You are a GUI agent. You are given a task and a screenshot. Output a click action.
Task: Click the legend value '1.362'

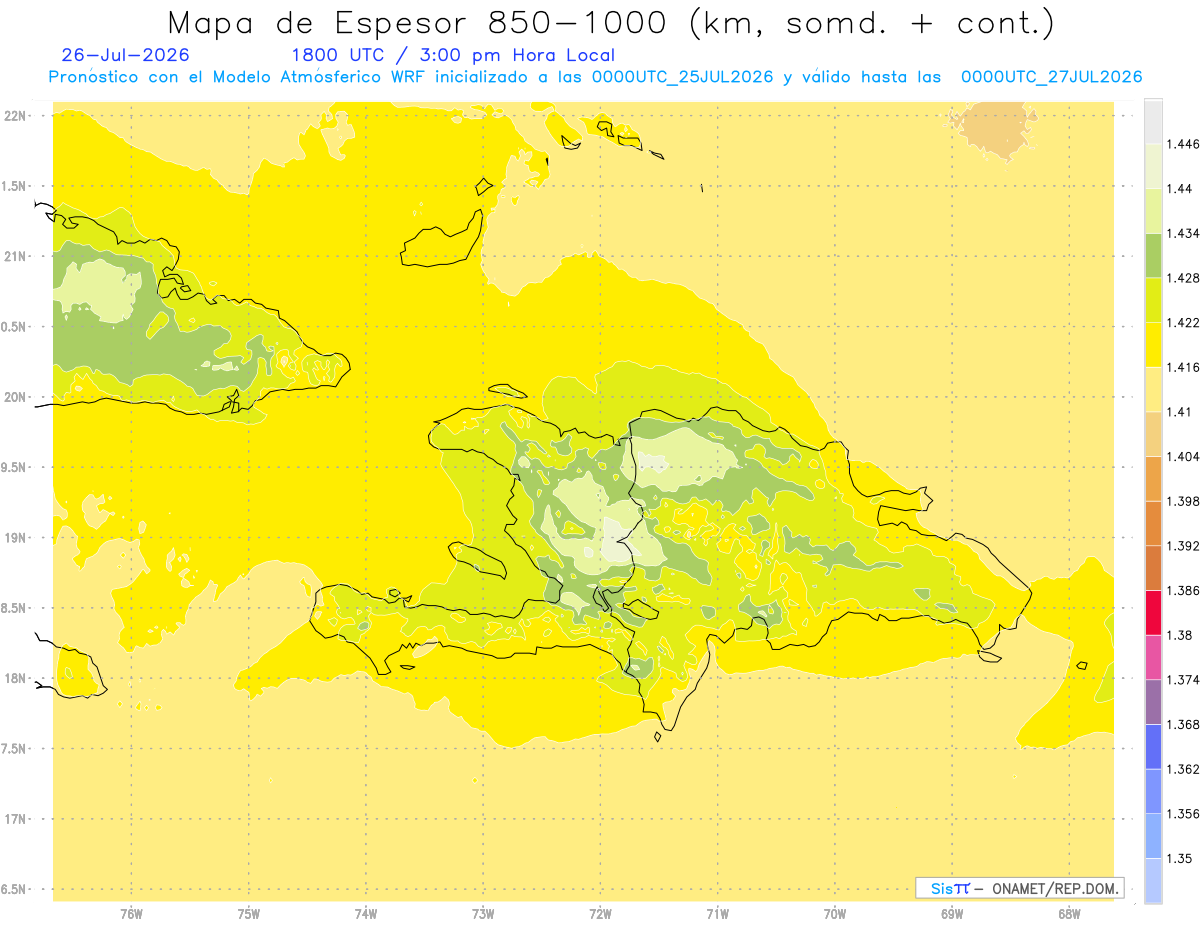click(x=1185, y=769)
